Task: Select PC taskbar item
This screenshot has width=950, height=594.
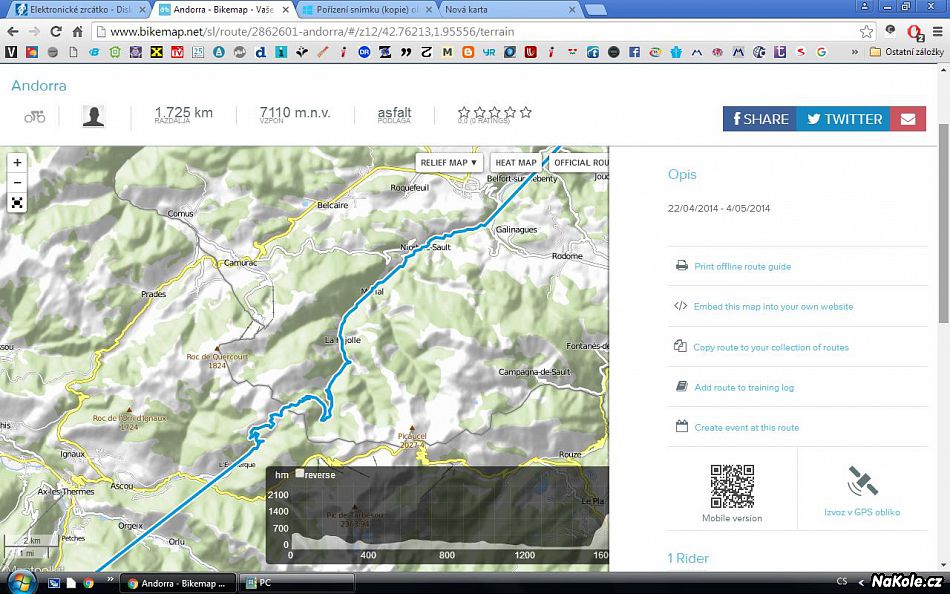Action: point(299,583)
